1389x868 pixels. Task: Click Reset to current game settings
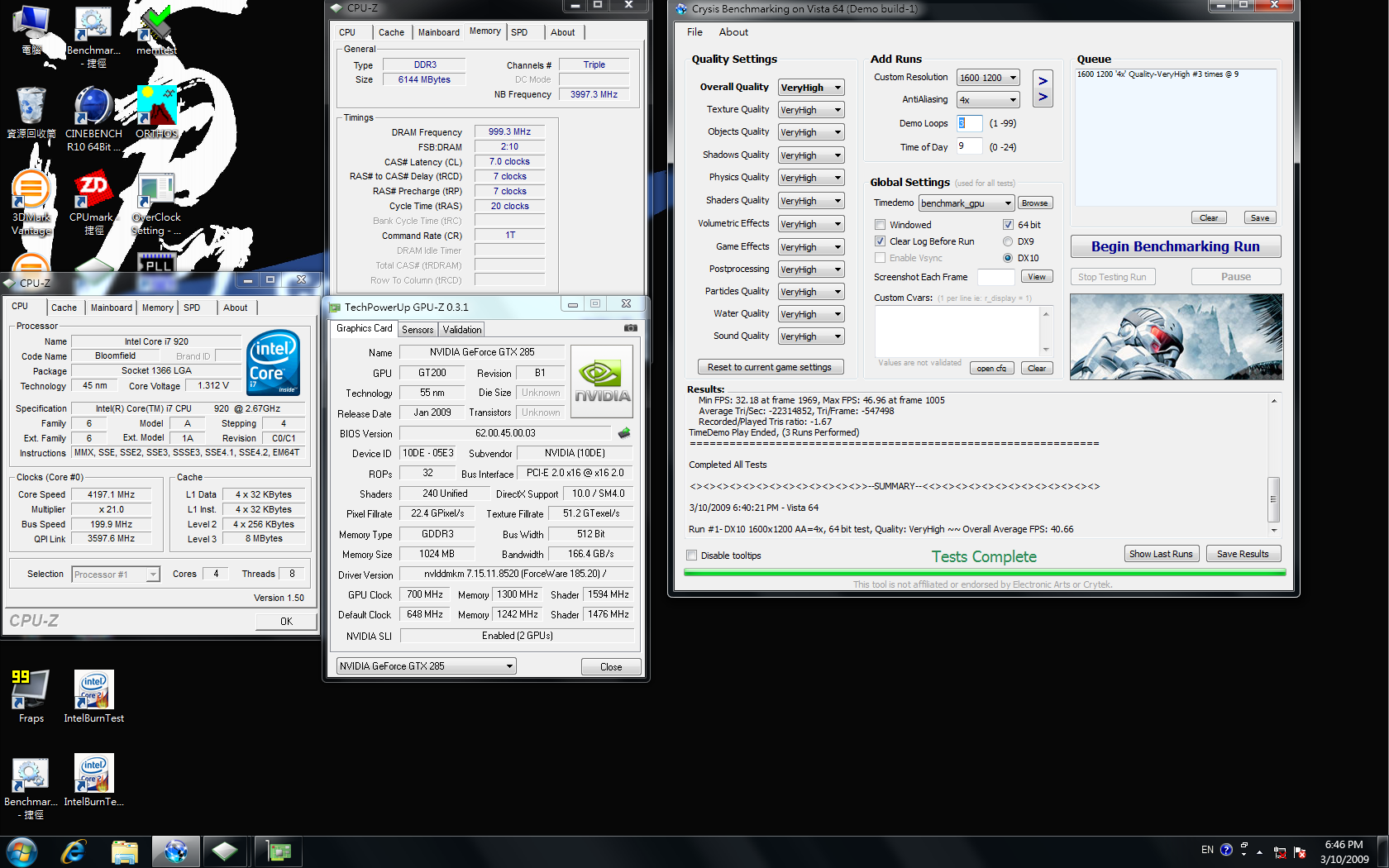(x=770, y=367)
